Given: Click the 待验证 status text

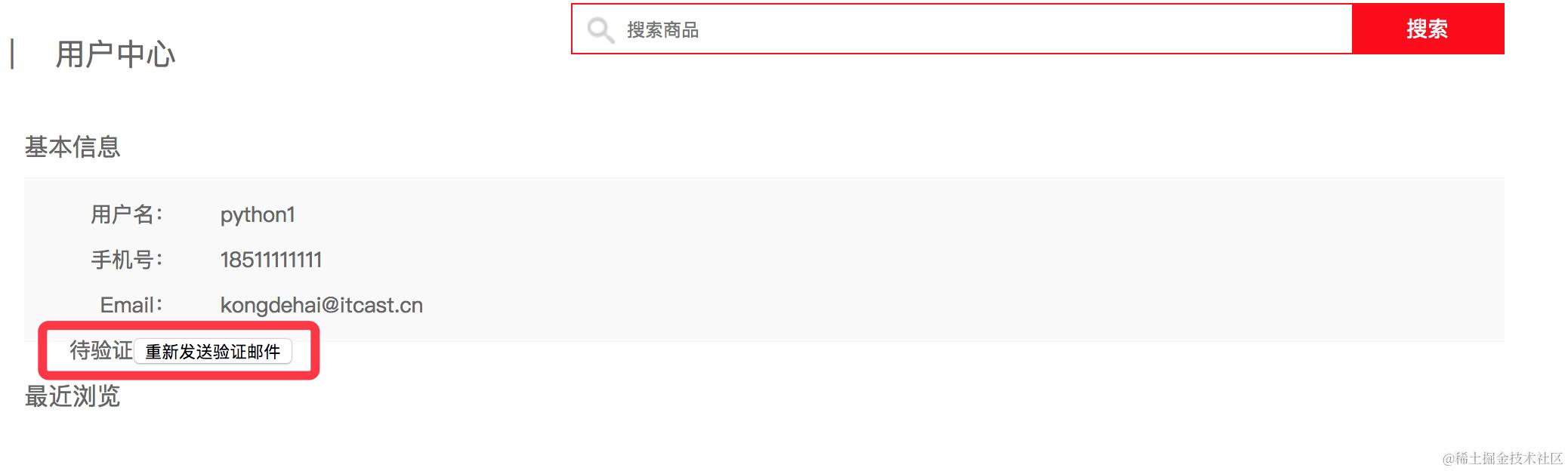Looking at the screenshot, I should coord(101,350).
